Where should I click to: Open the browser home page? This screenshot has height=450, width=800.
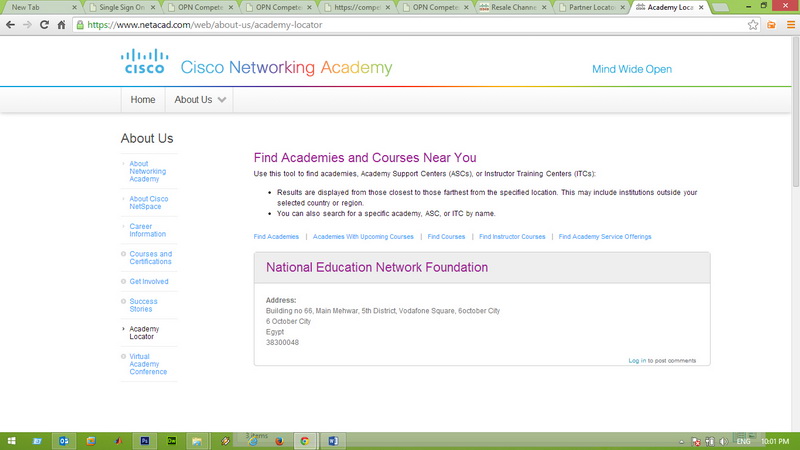click(x=61, y=24)
